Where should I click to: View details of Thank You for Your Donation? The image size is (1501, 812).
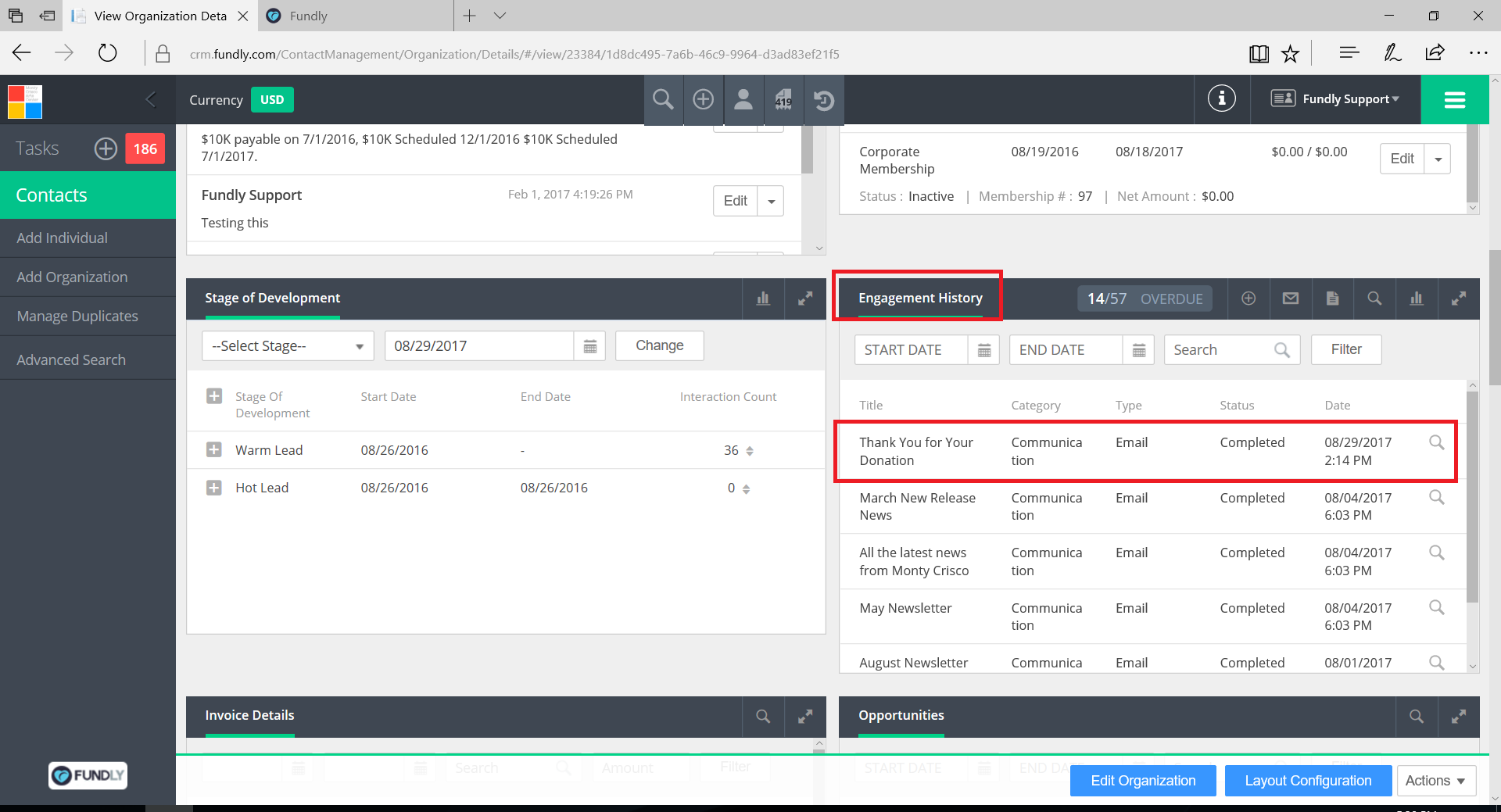[x=1437, y=442]
